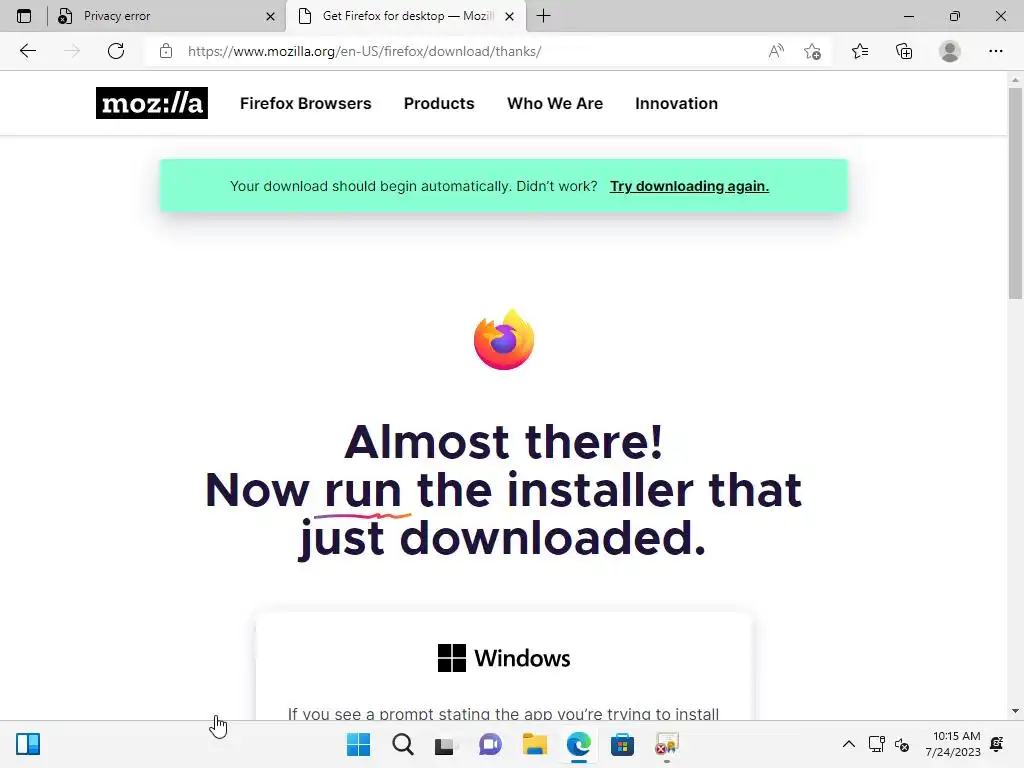Click the disabled forward arrow
1024x768 pixels.
click(72, 51)
